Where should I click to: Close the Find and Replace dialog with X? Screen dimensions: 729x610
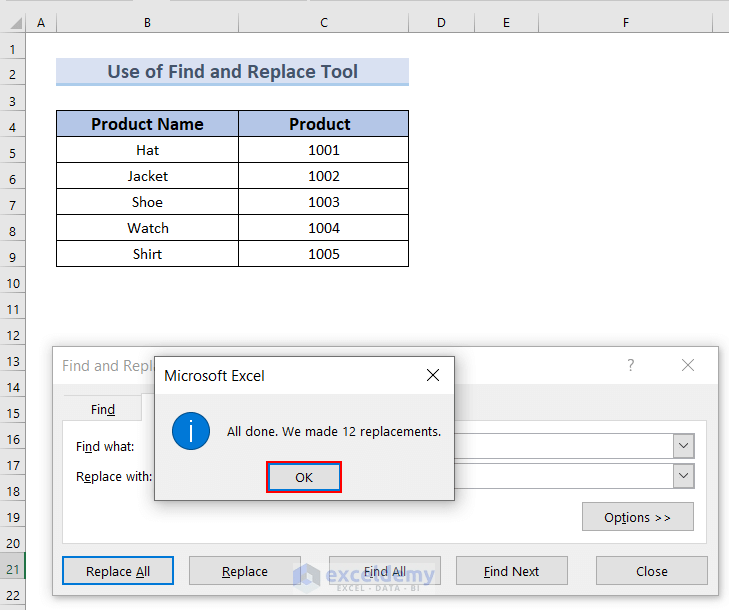point(688,365)
